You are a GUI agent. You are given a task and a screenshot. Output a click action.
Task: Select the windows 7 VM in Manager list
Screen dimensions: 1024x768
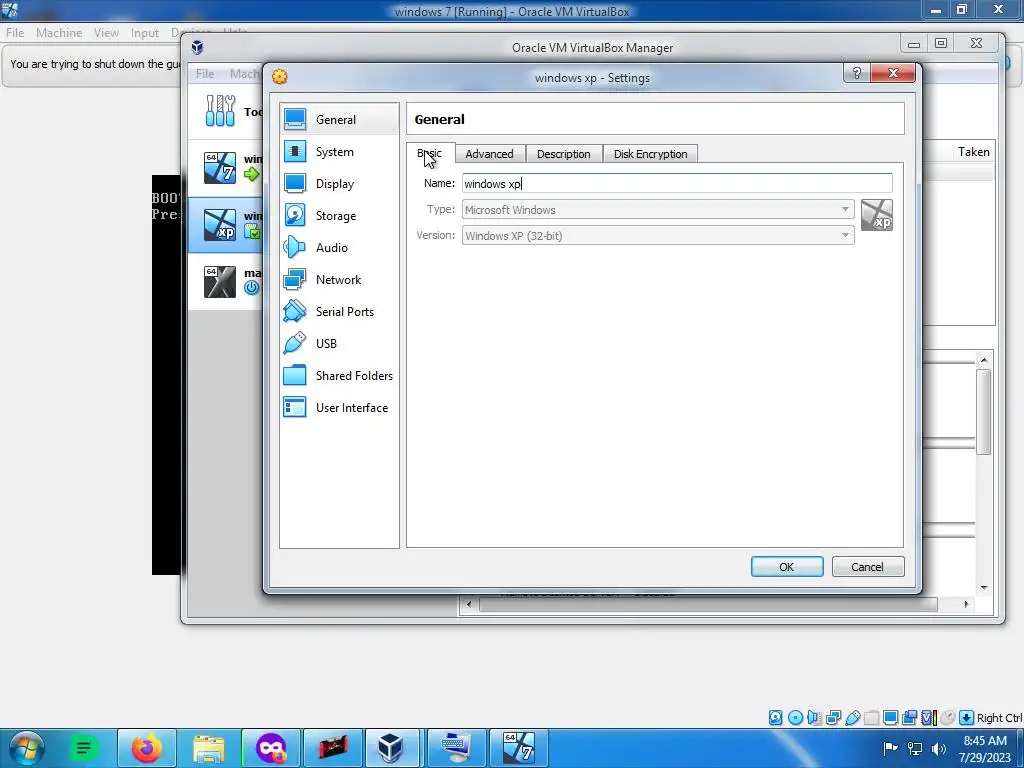click(x=226, y=168)
